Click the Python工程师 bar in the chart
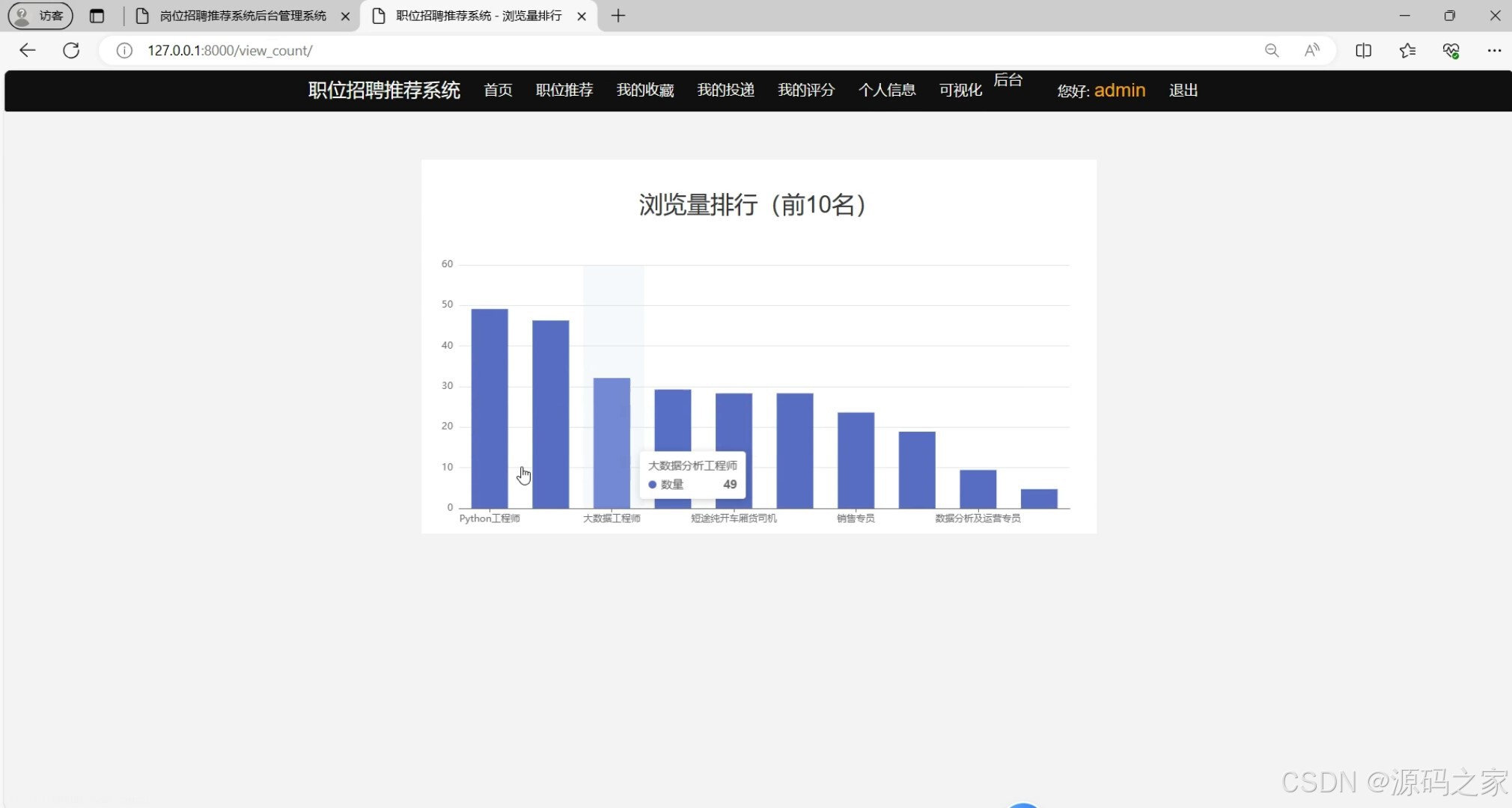The image size is (1512, 808). 489,404
